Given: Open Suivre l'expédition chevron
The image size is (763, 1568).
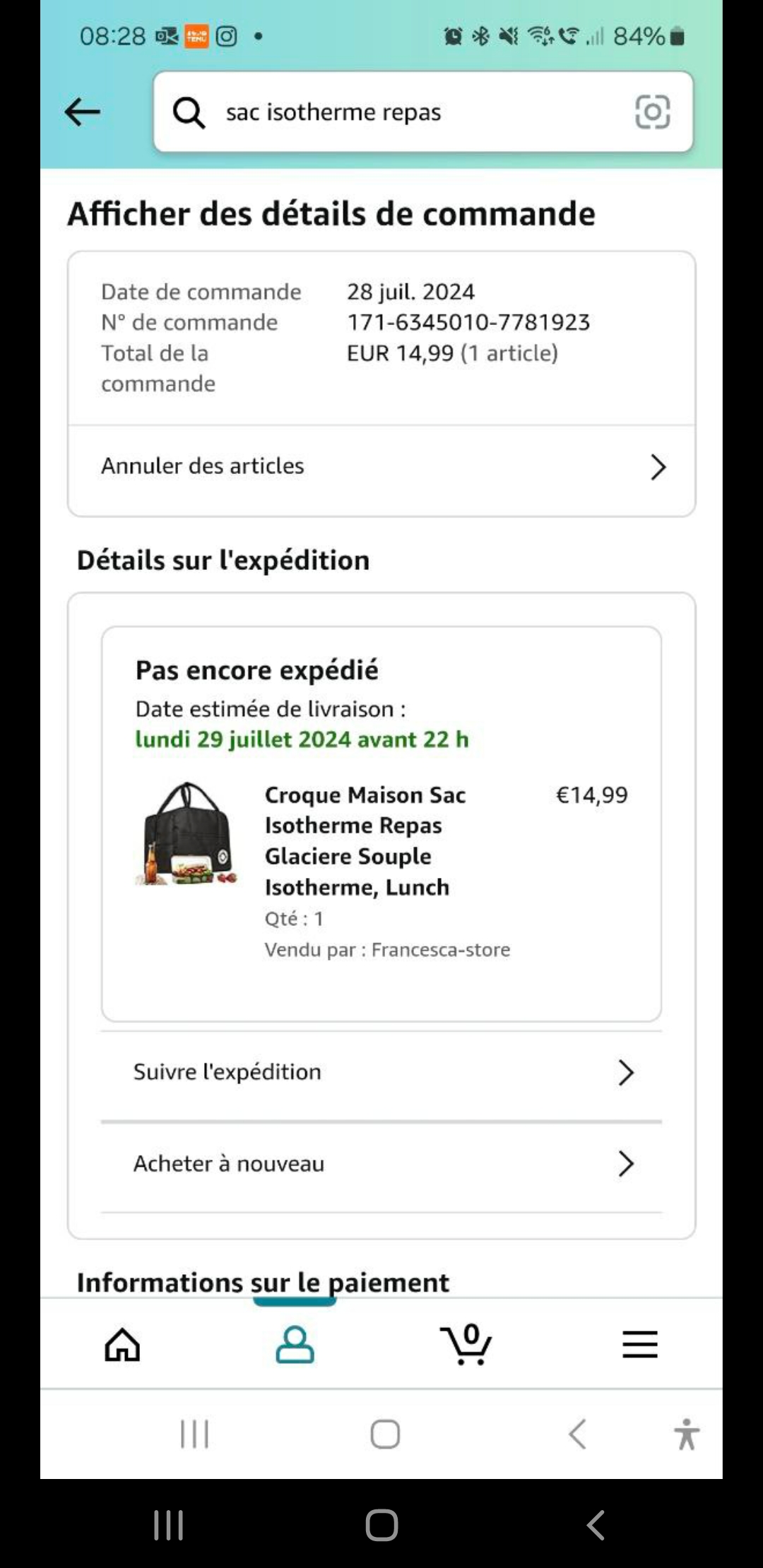Looking at the screenshot, I should tap(625, 1072).
